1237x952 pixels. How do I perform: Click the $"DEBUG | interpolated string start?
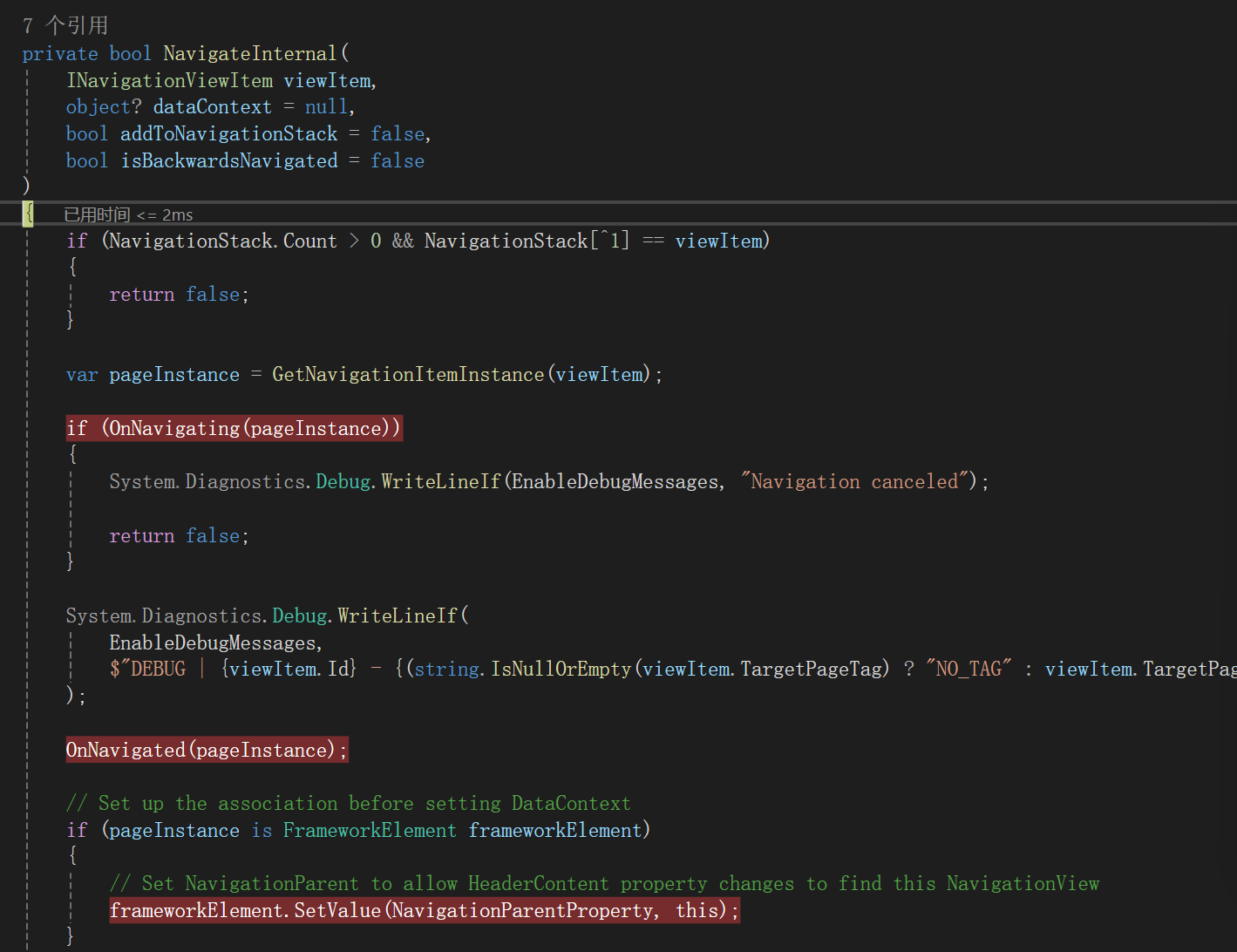tap(158, 670)
